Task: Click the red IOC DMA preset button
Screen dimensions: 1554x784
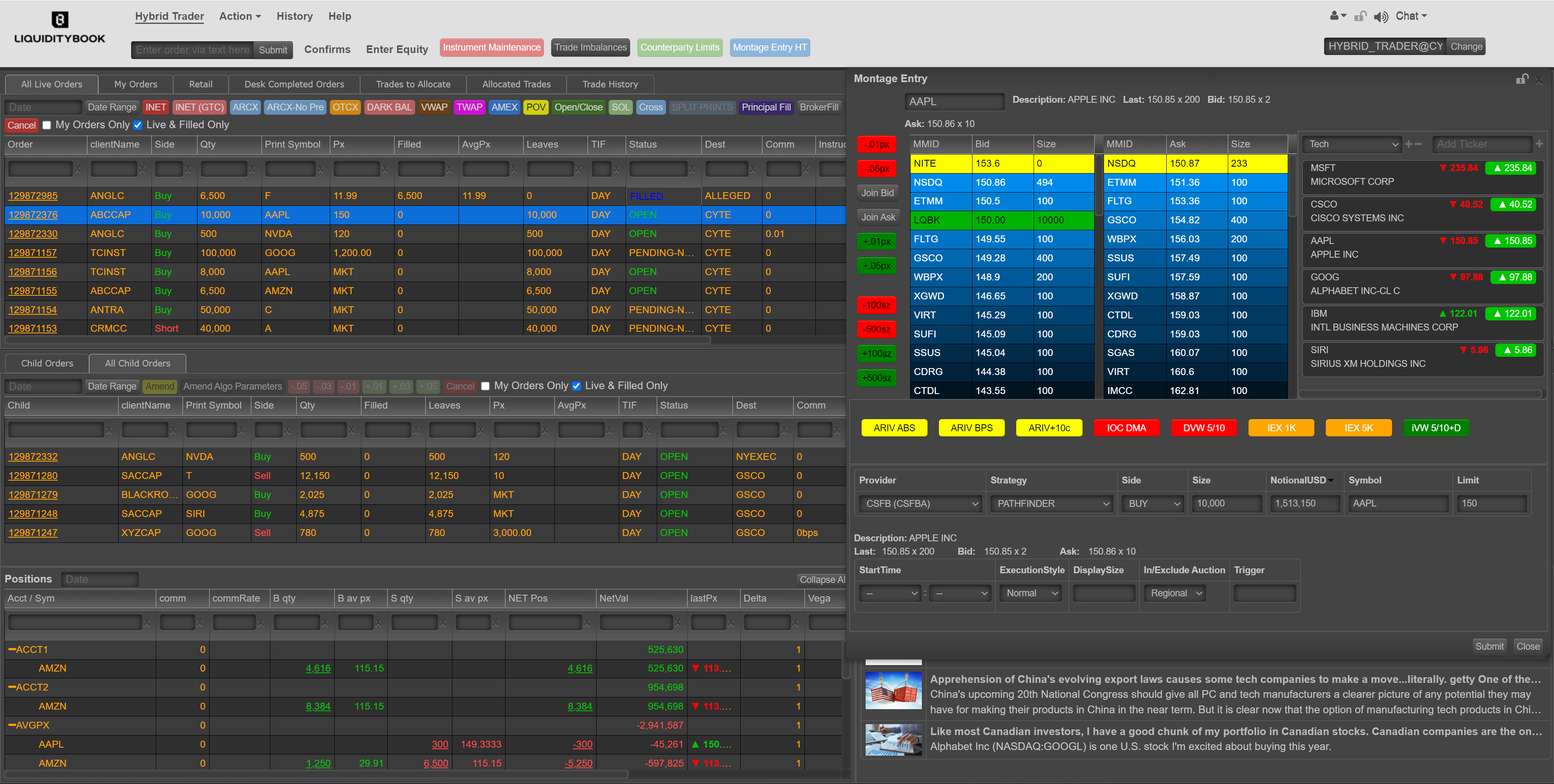Action: click(x=1126, y=428)
